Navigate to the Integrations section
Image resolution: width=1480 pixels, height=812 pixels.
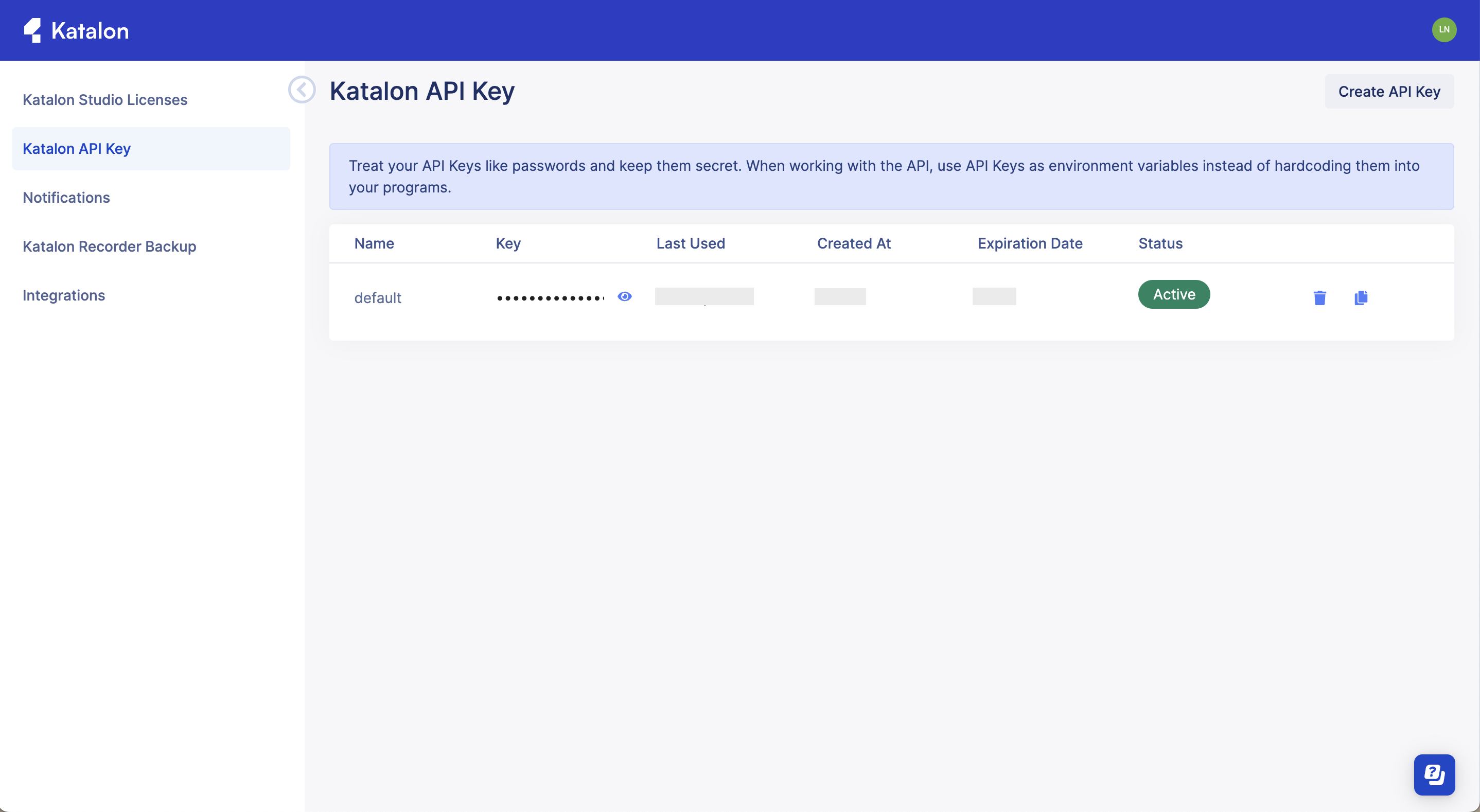point(64,295)
